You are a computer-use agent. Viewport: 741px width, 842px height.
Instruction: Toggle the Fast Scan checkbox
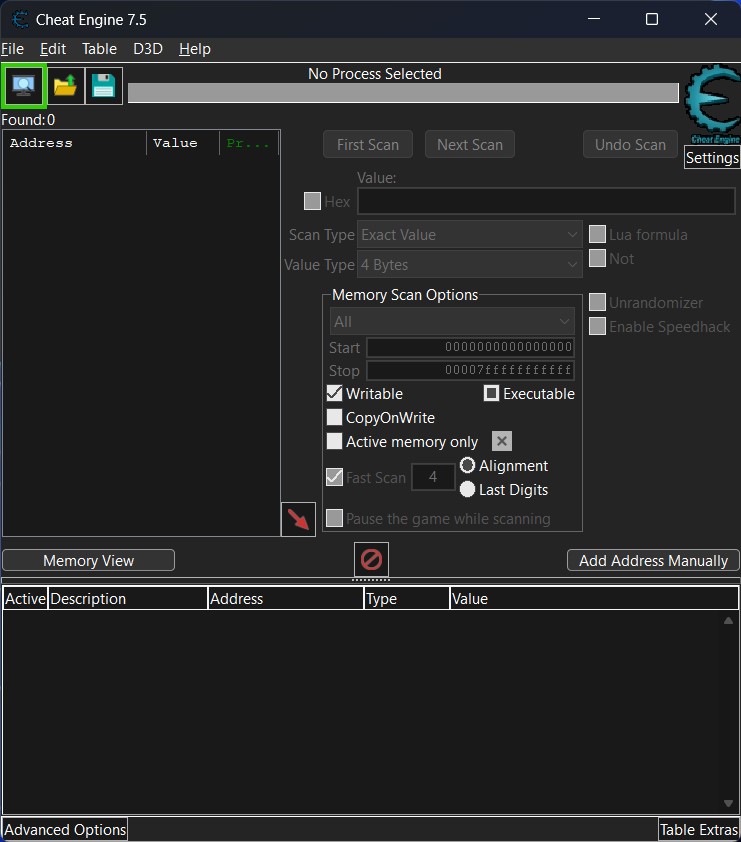[x=335, y=477]
